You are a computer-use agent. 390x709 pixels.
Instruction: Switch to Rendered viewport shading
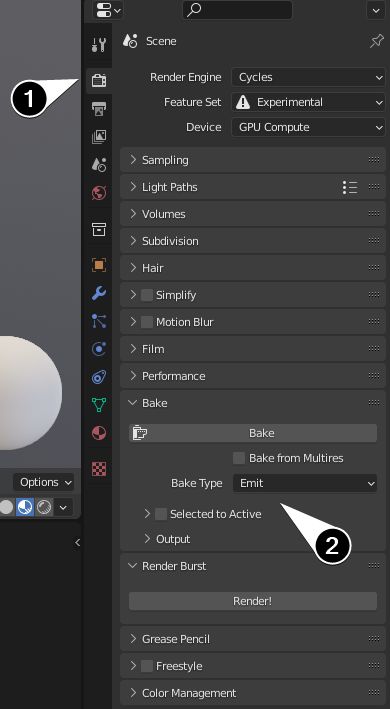click(x=44, y=507)
